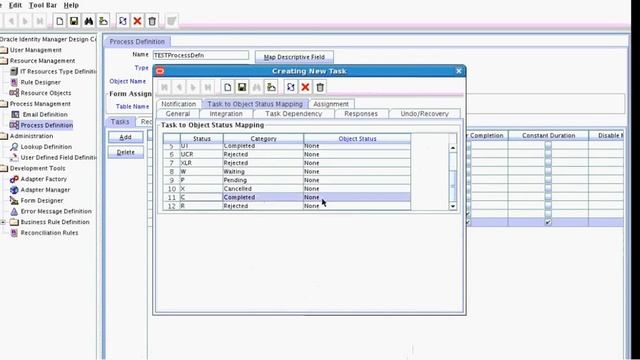Image resolution: width=640 pixels, height=360 pixels.
Task: Click the Pending category cell
Action: click(x=263, y=180)
